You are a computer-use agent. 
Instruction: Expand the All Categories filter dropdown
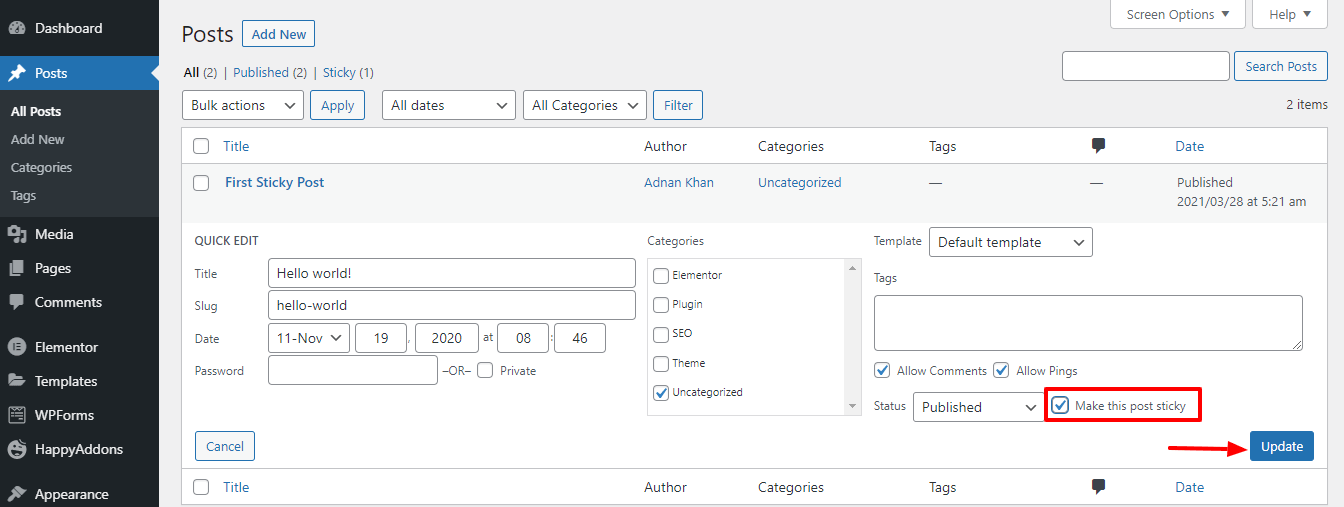tap(585, 105)
